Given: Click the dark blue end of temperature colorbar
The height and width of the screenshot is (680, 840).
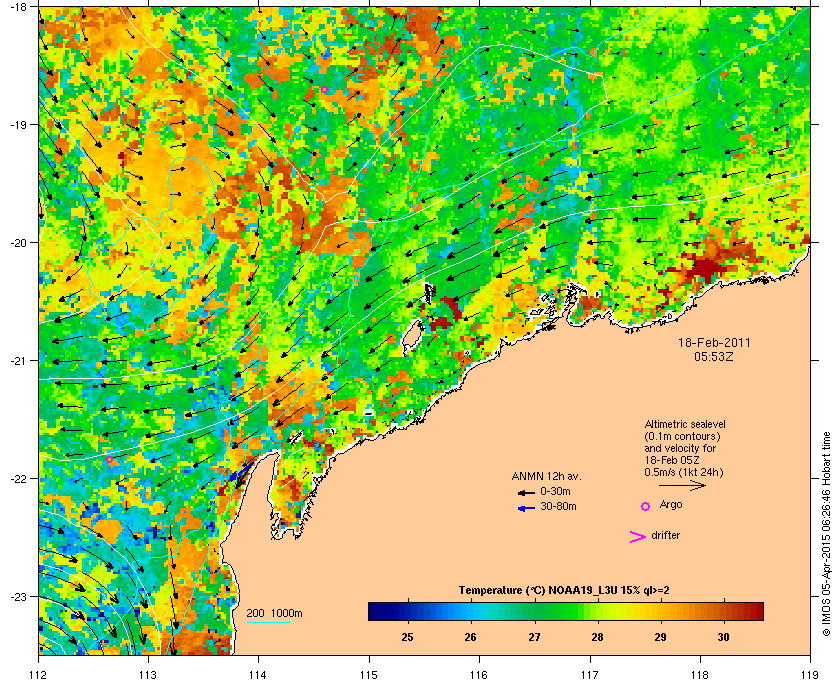Looking at the screenshot, I should pyautogui.click(x=378, y=611).
